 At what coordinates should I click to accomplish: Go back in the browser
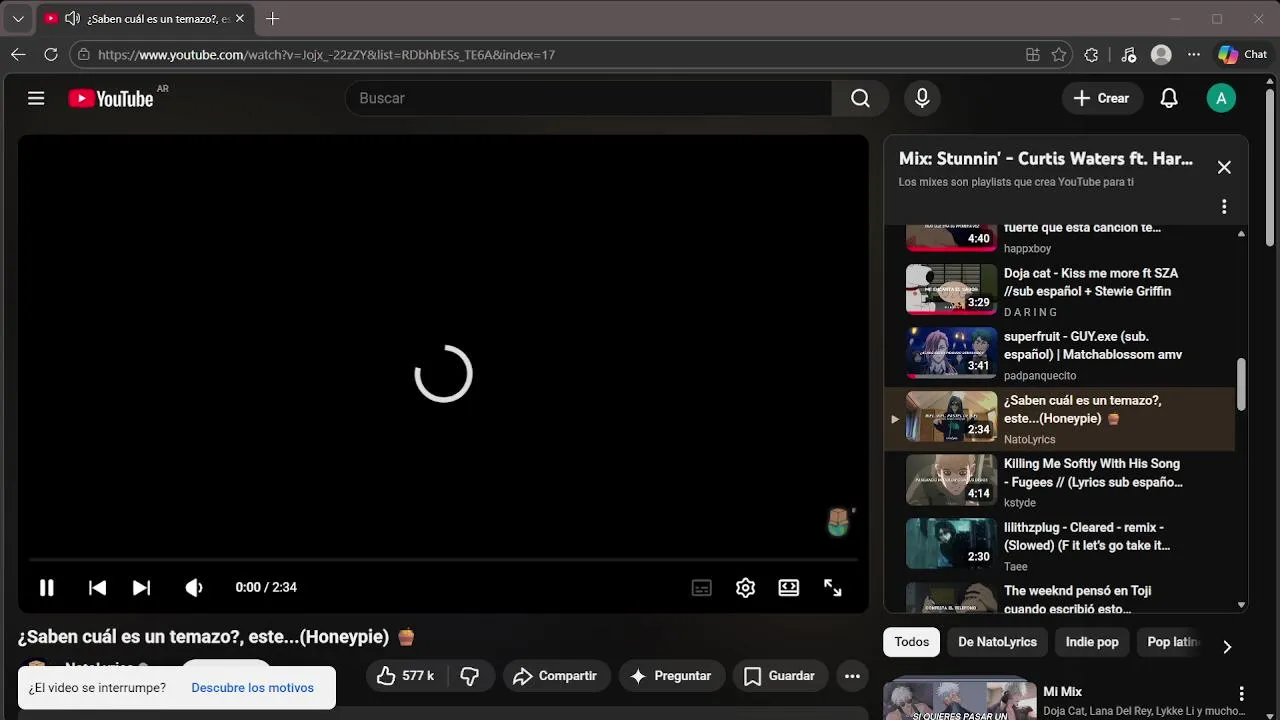(x=18, y=55)
